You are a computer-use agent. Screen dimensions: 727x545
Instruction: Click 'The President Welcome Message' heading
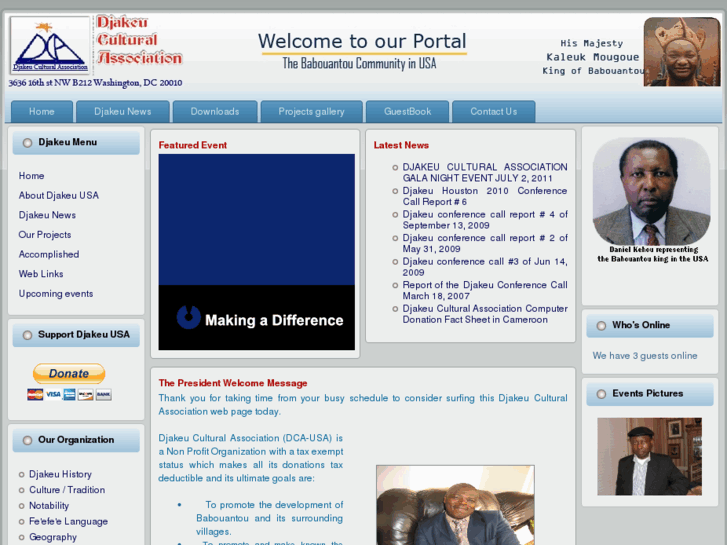click(233, 383)
